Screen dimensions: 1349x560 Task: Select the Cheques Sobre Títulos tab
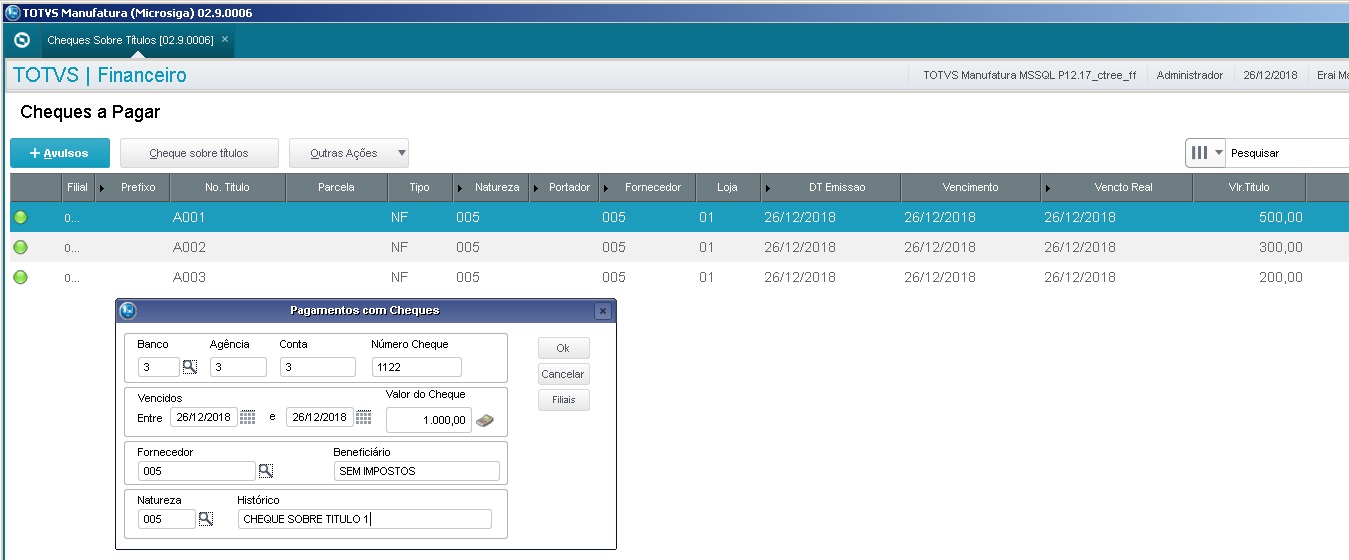point(130,40)
